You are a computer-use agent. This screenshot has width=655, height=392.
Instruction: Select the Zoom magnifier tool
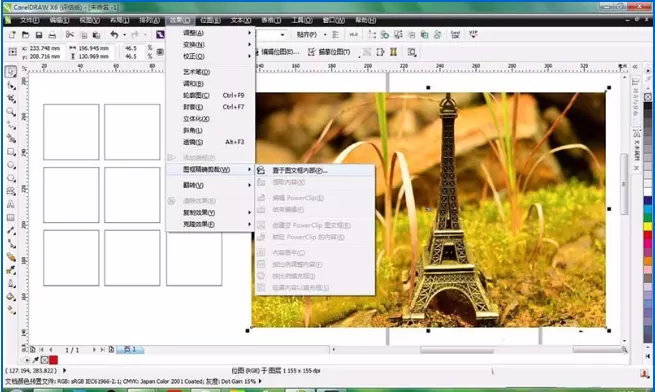click(x=11, y=112)
